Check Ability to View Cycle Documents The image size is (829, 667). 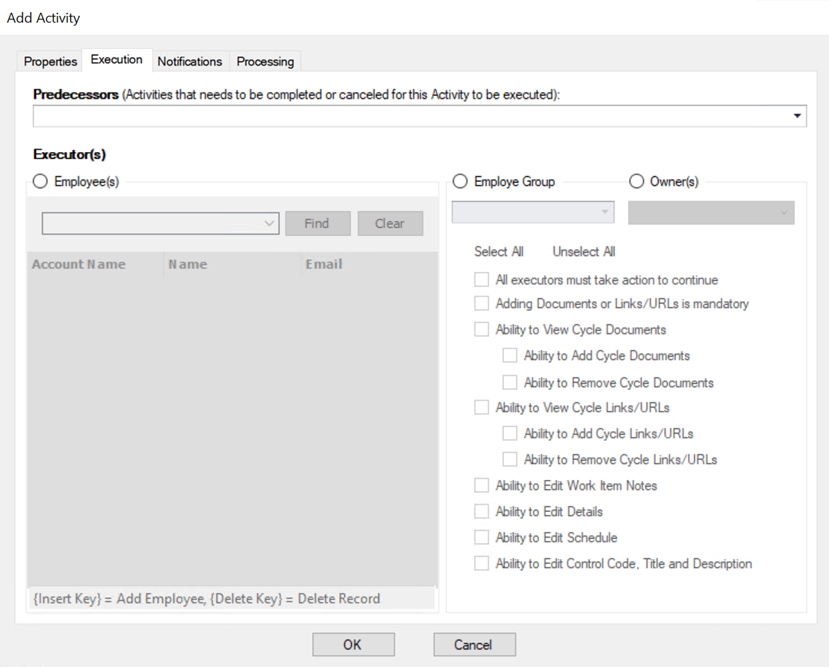coord(482,330)
